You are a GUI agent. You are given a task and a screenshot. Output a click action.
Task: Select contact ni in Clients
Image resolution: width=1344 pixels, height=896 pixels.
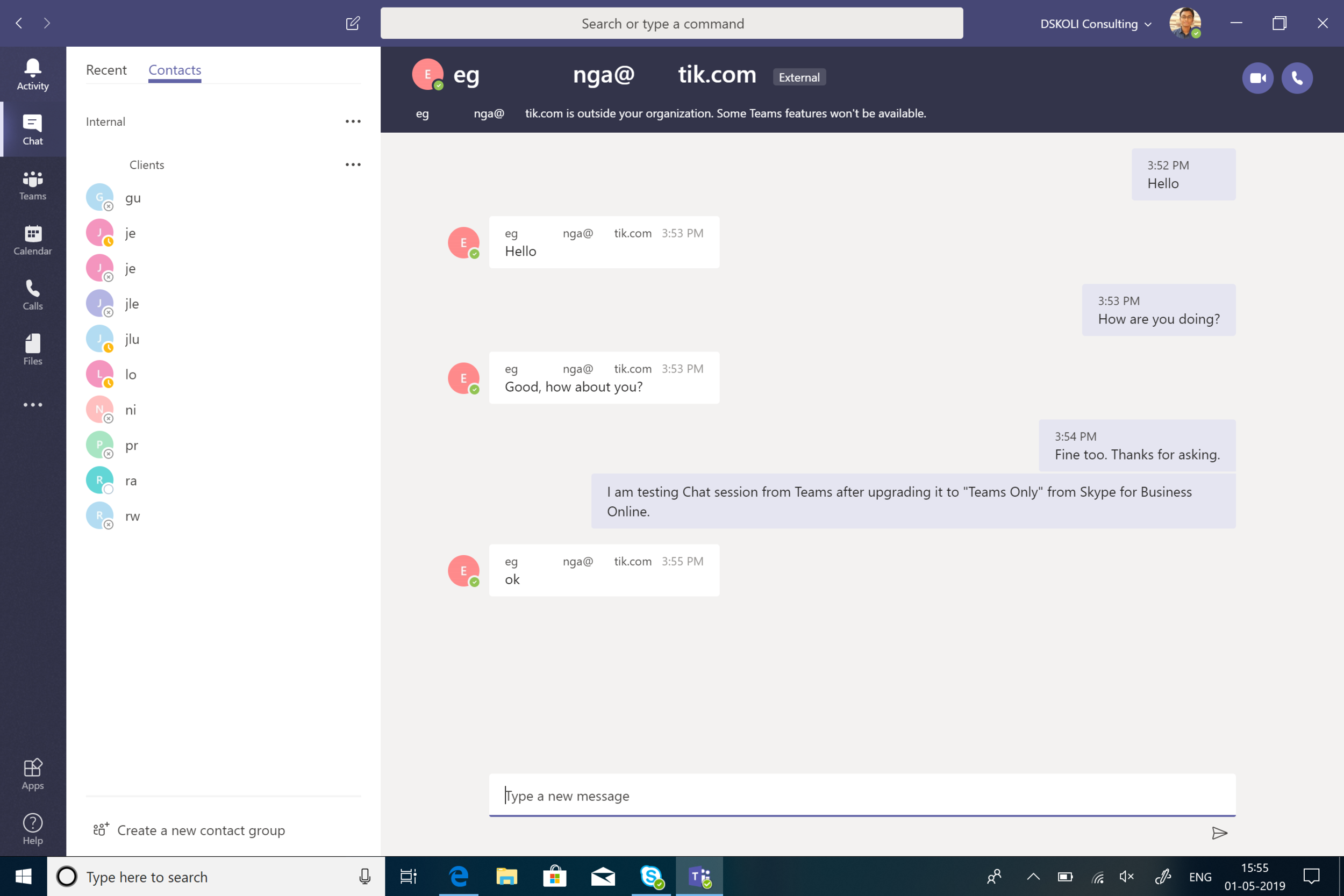coord(224,410)
